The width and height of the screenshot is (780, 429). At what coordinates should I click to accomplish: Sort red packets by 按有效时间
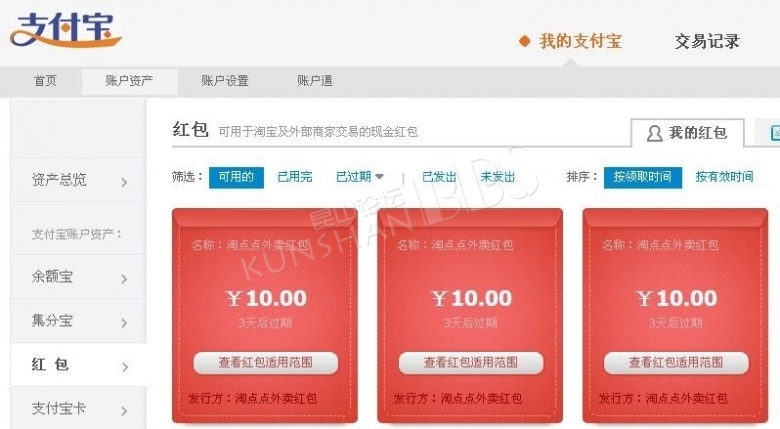724,177
